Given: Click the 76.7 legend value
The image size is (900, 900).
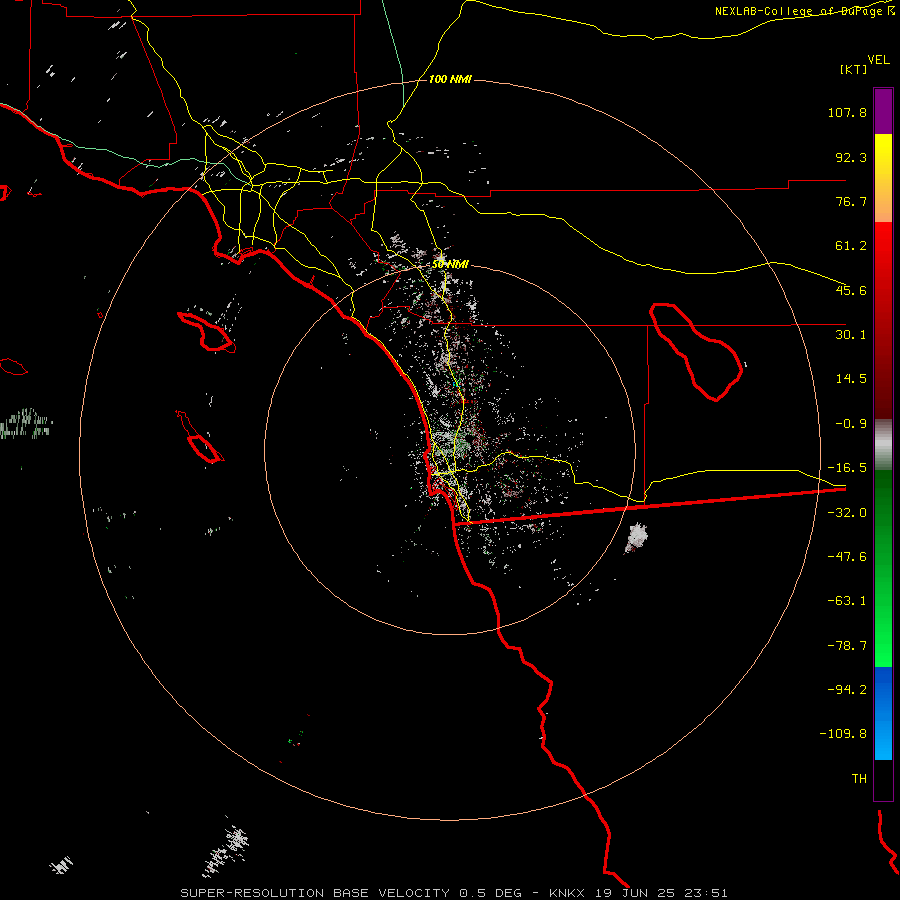Looking at the screenshot, I should coord(851,201).
